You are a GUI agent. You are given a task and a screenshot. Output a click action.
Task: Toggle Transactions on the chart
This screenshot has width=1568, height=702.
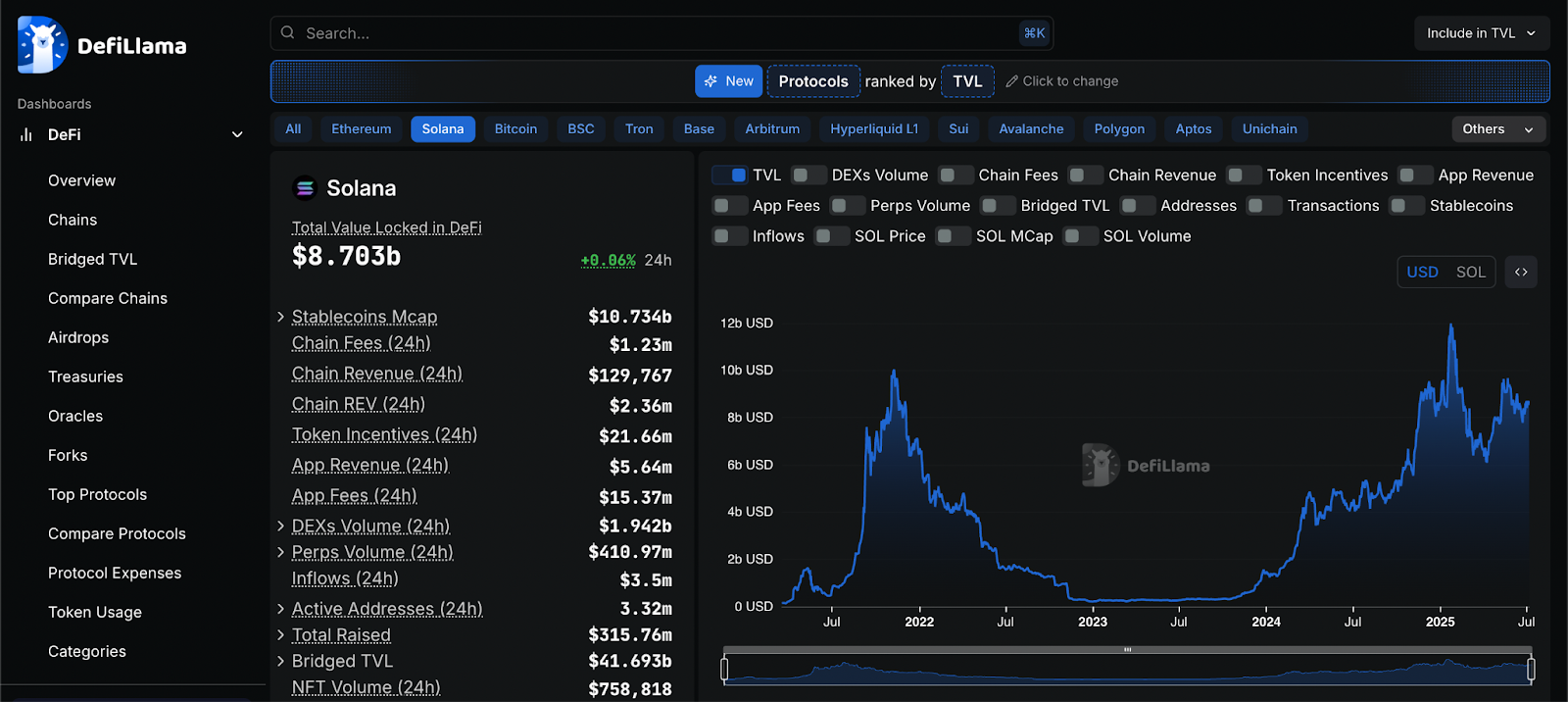point(1264,206)
